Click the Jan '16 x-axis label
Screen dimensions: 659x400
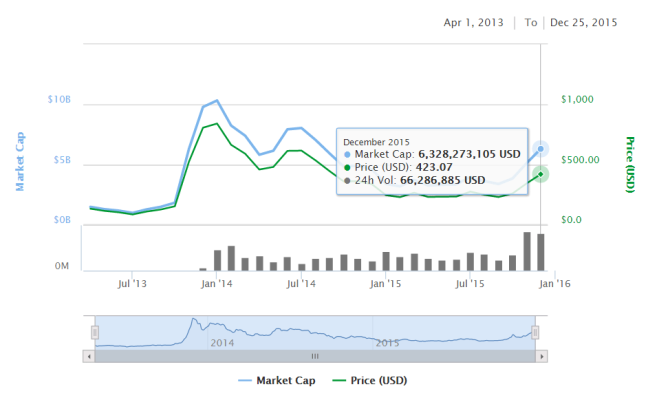(x=555, y=284)
